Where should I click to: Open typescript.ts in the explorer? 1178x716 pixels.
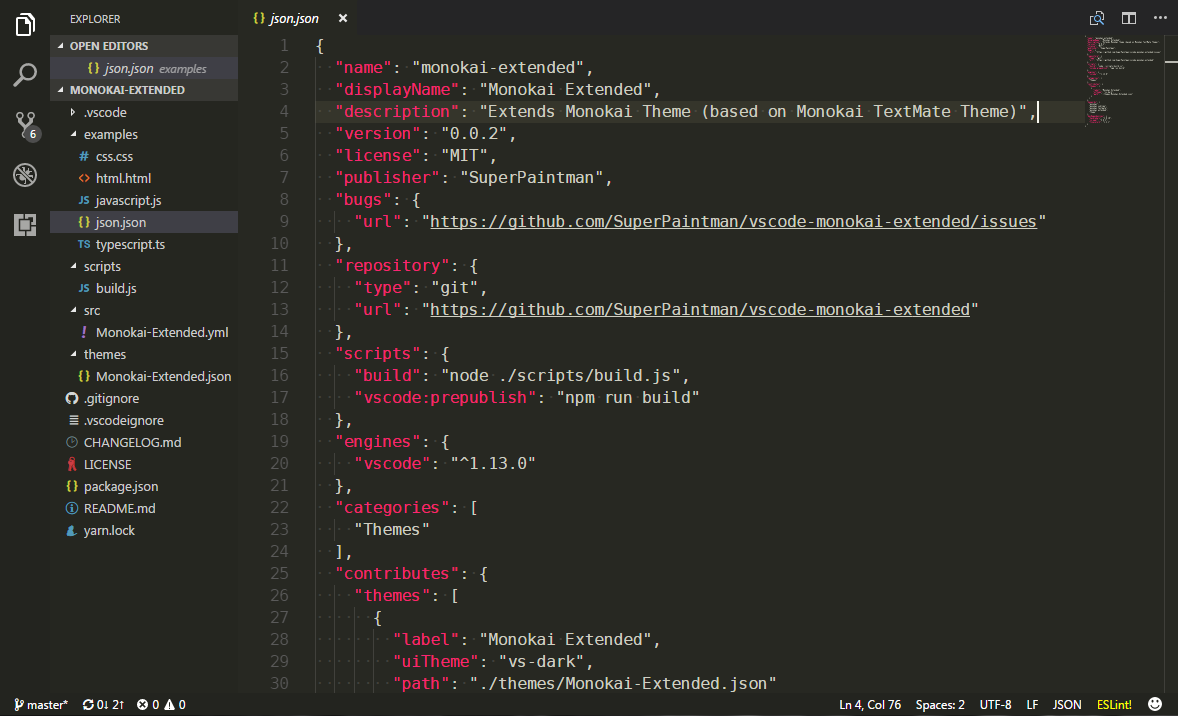144,244
